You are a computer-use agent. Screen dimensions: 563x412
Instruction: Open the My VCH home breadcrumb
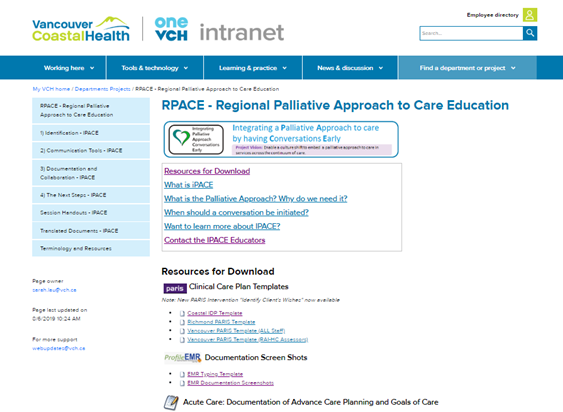(51, 89)
